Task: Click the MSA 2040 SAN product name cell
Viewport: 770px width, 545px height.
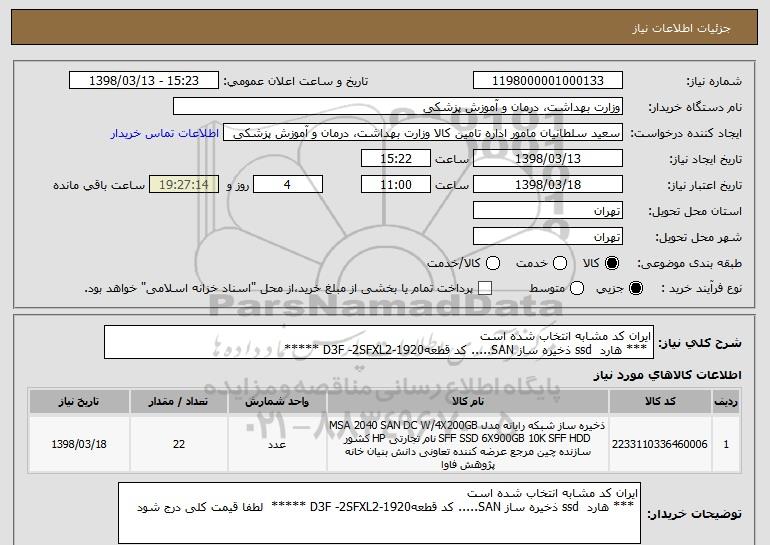Action: click(x=468, y=444)
